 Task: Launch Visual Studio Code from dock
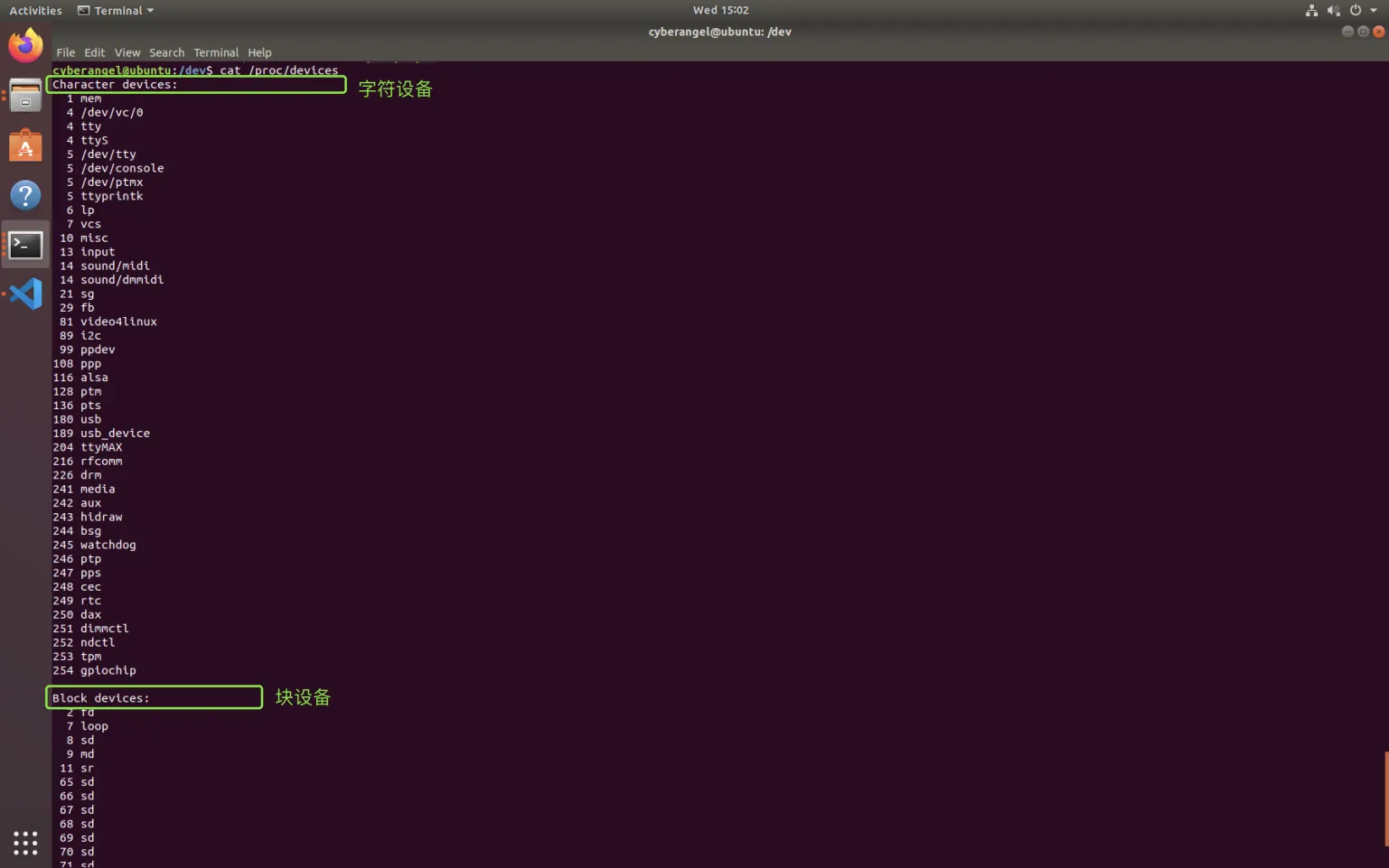pos(25,294)
